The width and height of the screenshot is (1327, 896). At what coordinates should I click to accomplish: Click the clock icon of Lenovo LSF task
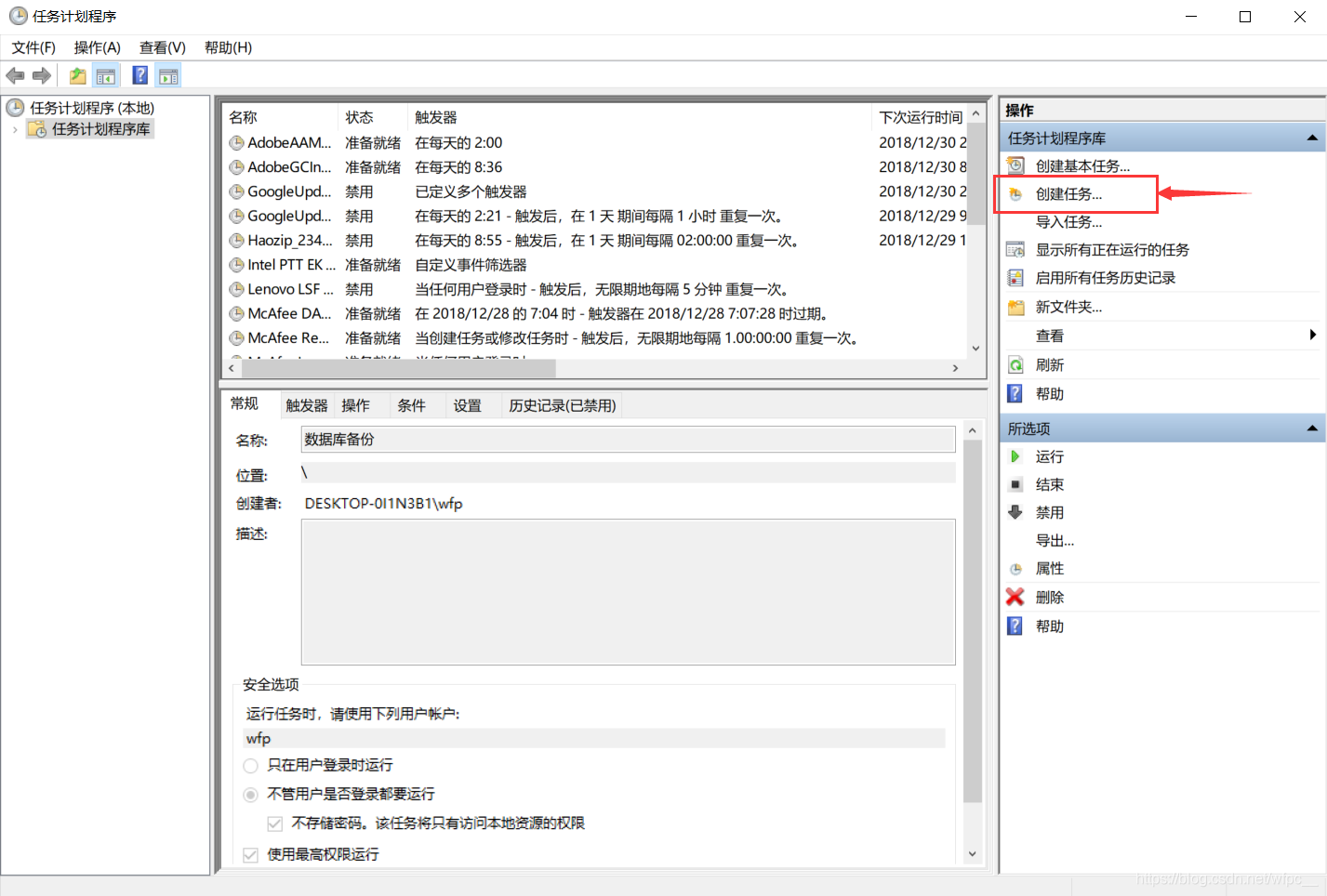click(x=237, y=289)
